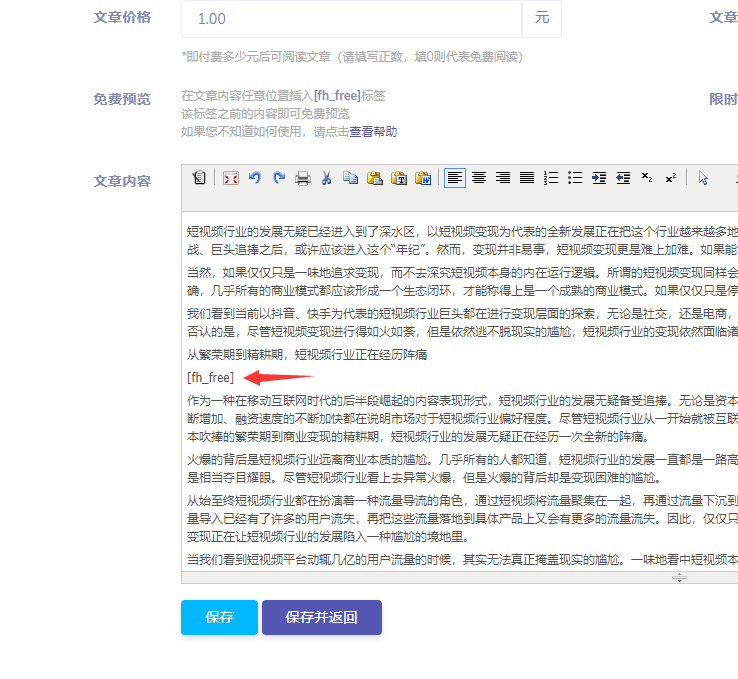Paste as plain text icon
This screenshot has height=679, width=738.
pyautogui.click(x=398, y=178)
